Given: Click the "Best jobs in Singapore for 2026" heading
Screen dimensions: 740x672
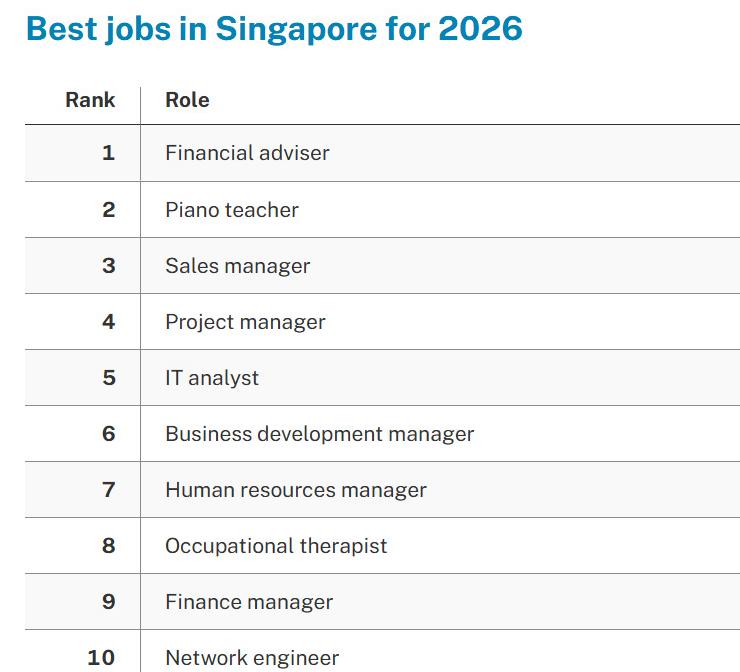Looking at the screenshot, I should point(274,28).
